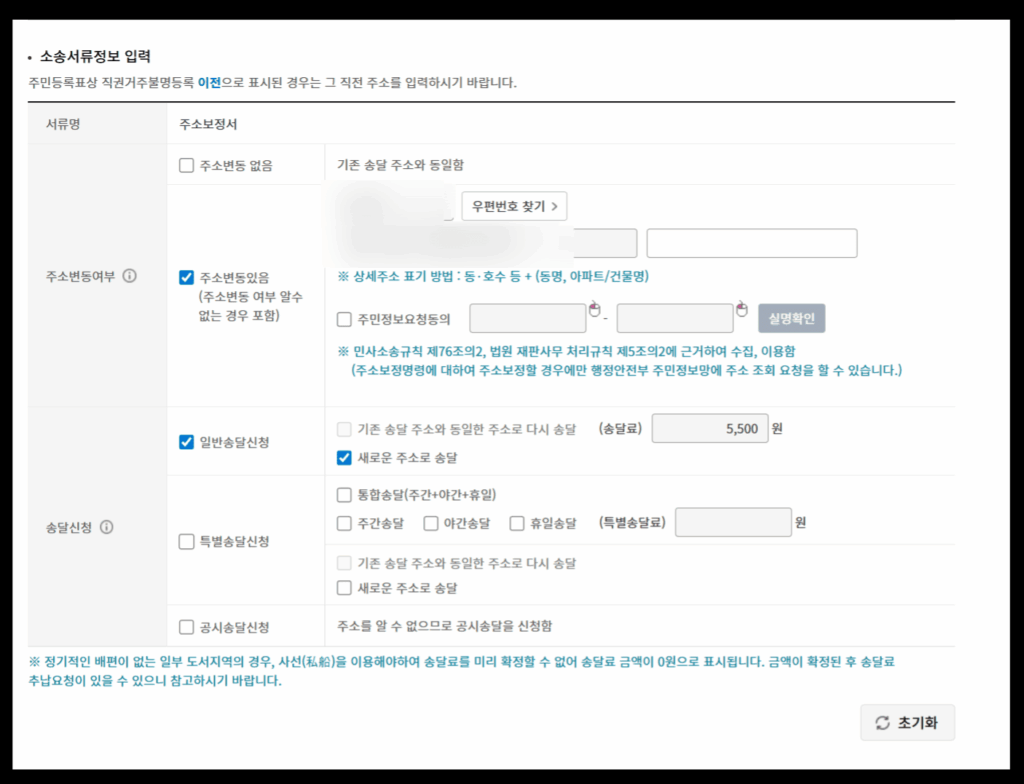Click the info icon beside 주소변동여부

pyautogui.click(x=130, y=277)
